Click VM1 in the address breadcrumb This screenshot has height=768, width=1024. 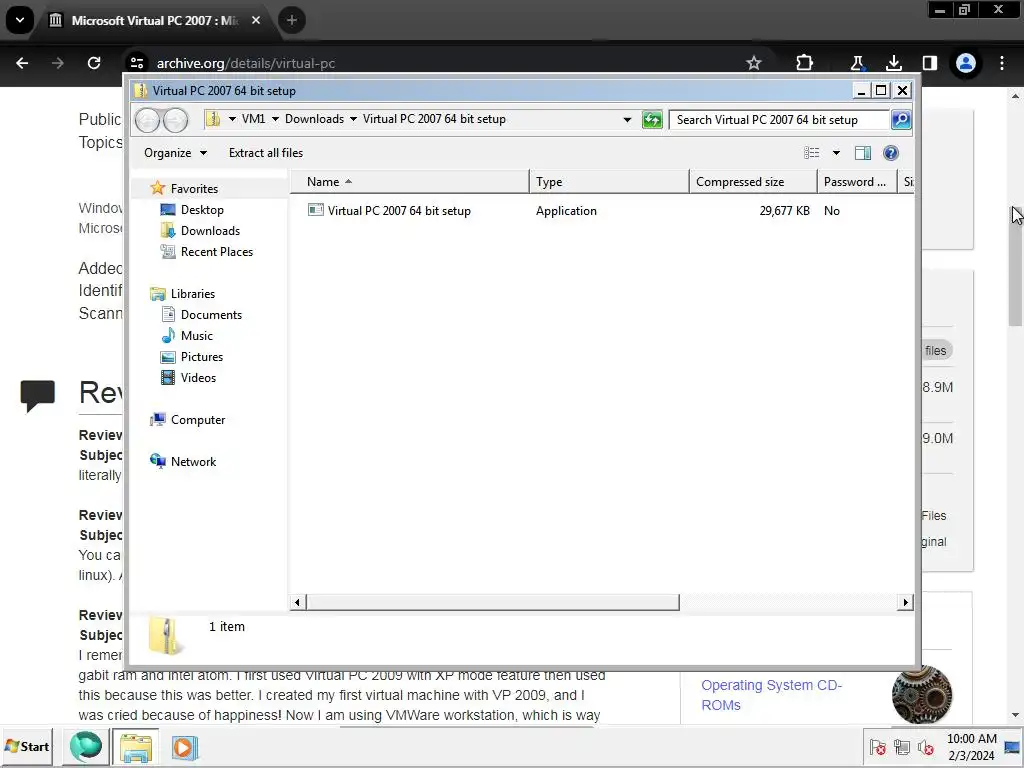coord(253,119)
